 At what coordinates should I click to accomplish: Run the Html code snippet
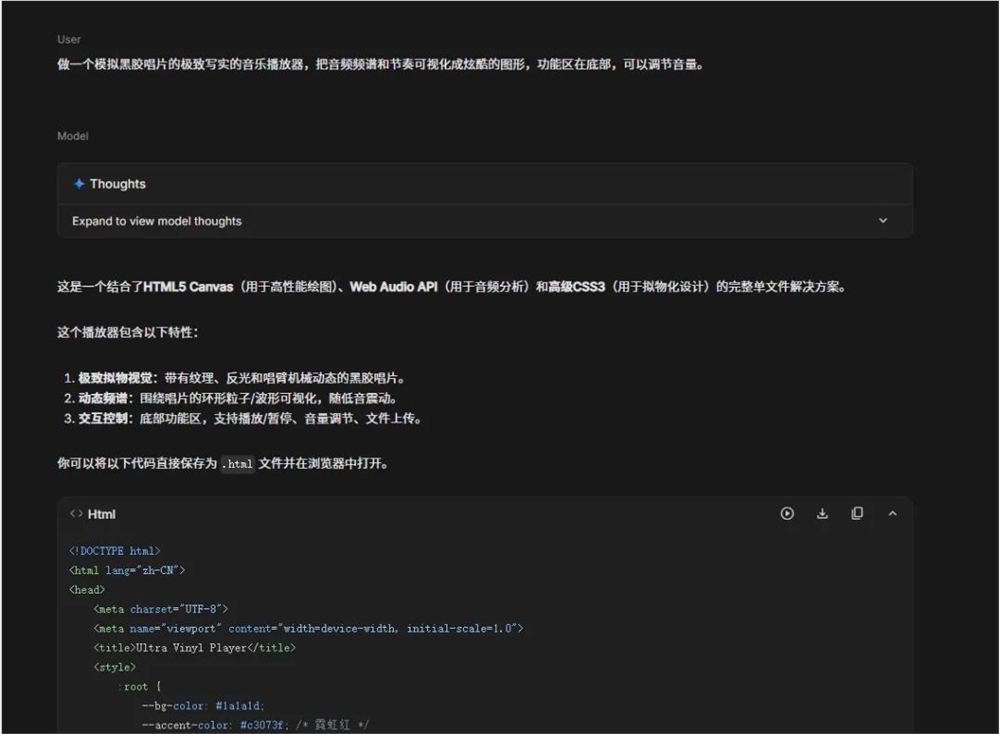787,513
